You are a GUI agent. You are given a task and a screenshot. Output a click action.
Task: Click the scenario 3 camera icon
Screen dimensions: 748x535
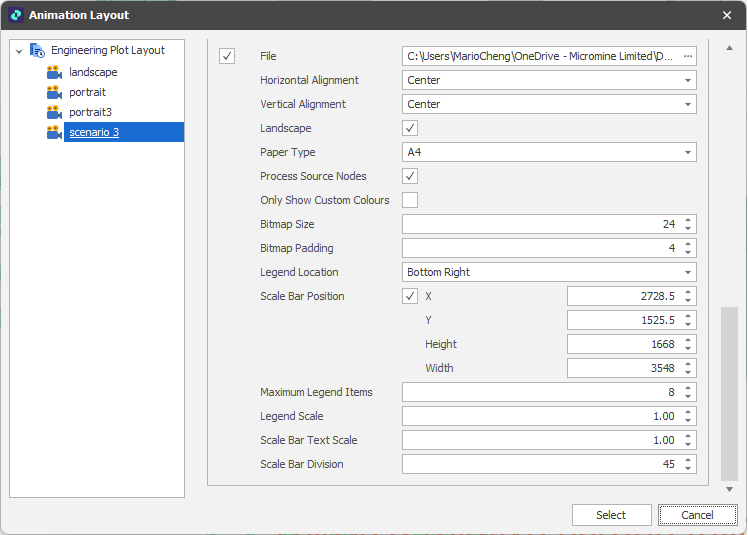pyautogui.click(x=54, y=132)
